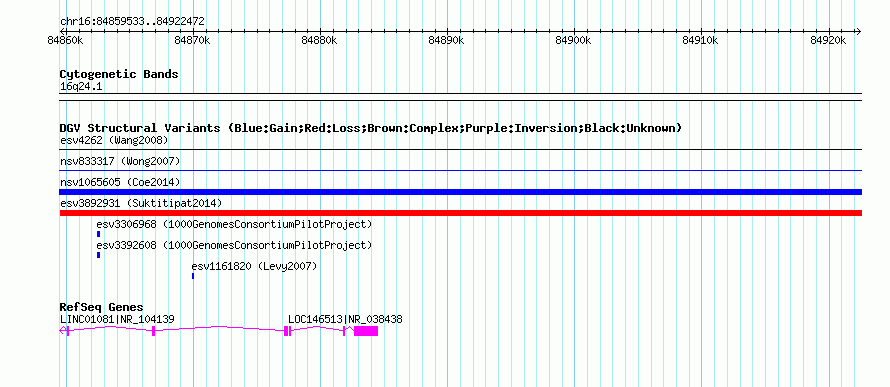Open variant esv3892931 (Suktitipat2014) label

point(141,203)
